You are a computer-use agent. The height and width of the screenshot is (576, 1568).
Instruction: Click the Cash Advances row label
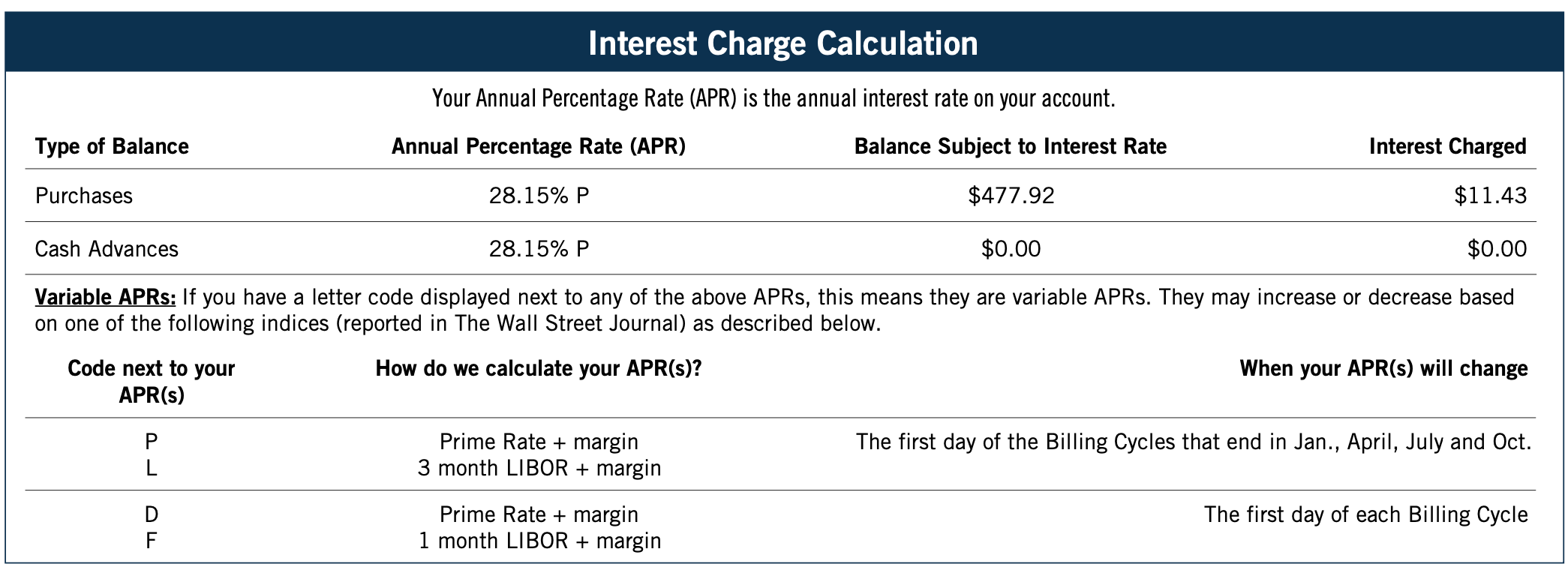(107, 249)
